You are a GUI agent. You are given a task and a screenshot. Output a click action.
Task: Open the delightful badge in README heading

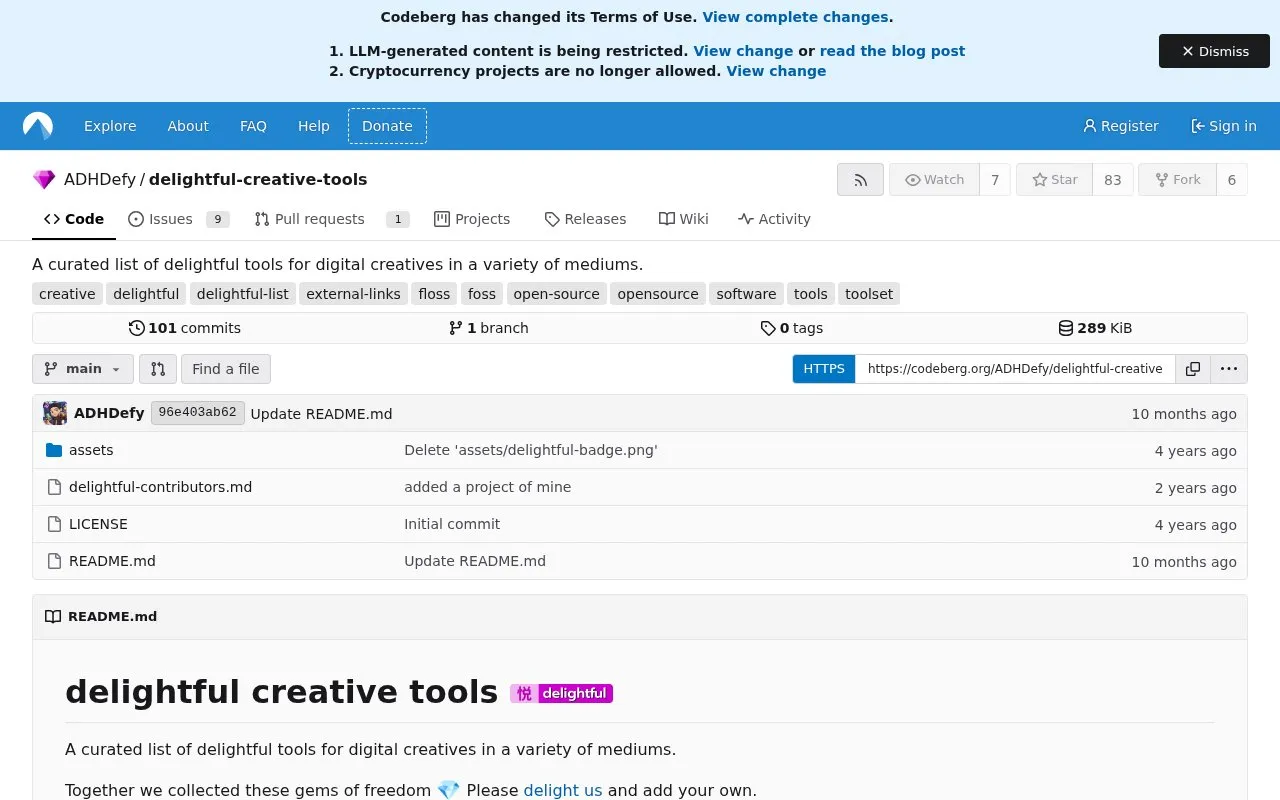[x=562, y=693]
